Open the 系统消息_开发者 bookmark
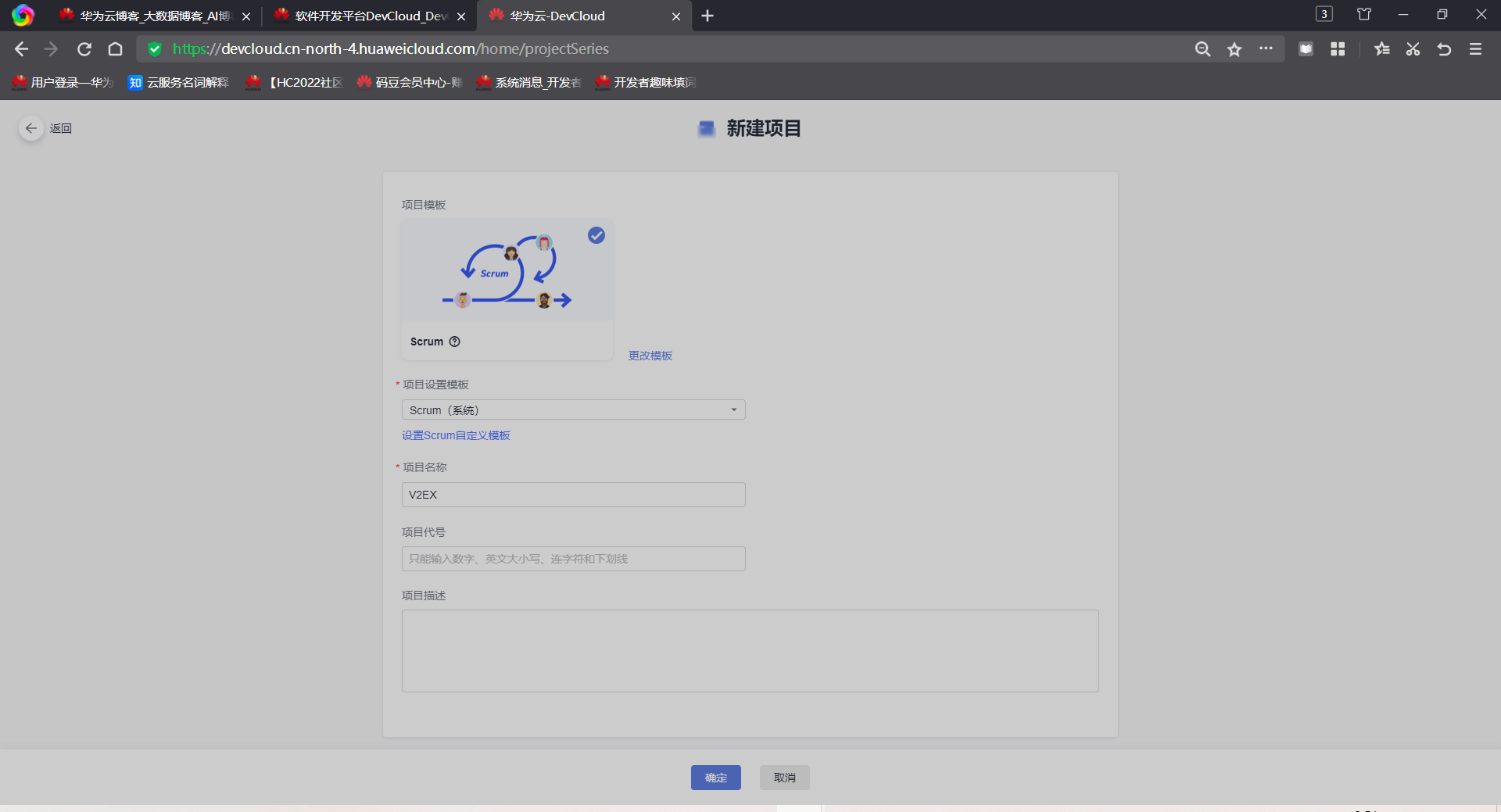 point(529,82)
